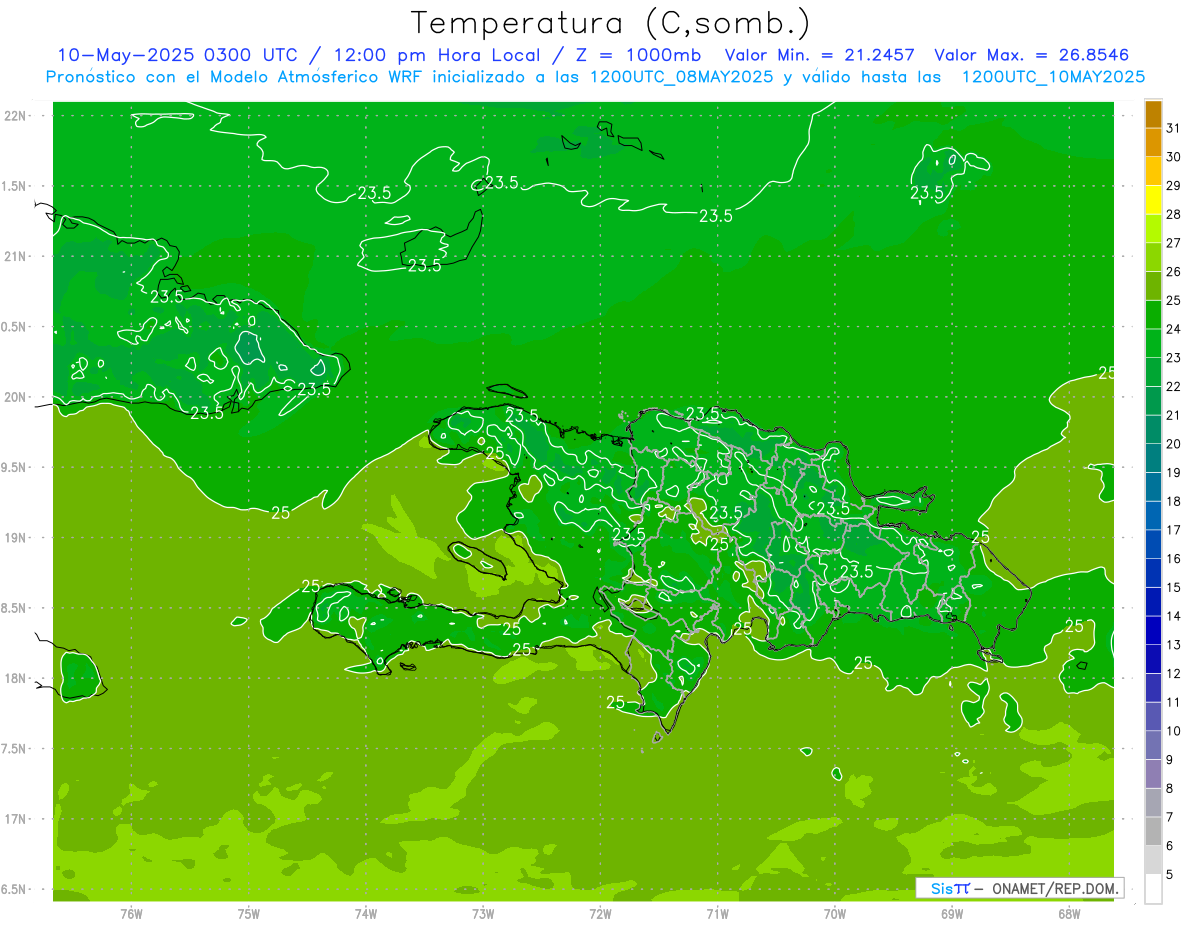Click the 7.5N latitude axis label
Screen dimensions: 1200x927
coord(15,748)
